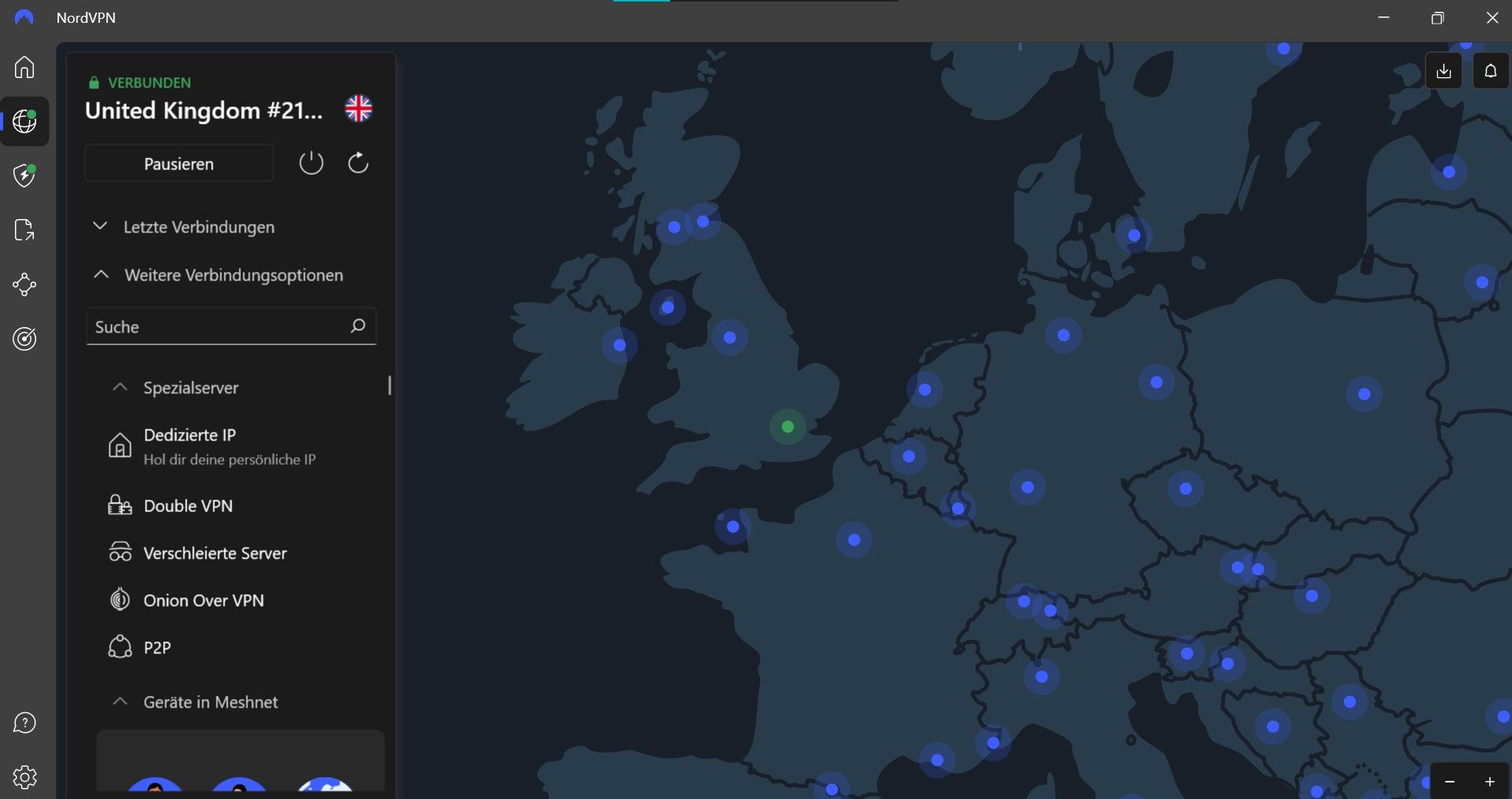Select Dedizierte IP entry
Screen dimensions: 1512x799
tap(231, 446)
